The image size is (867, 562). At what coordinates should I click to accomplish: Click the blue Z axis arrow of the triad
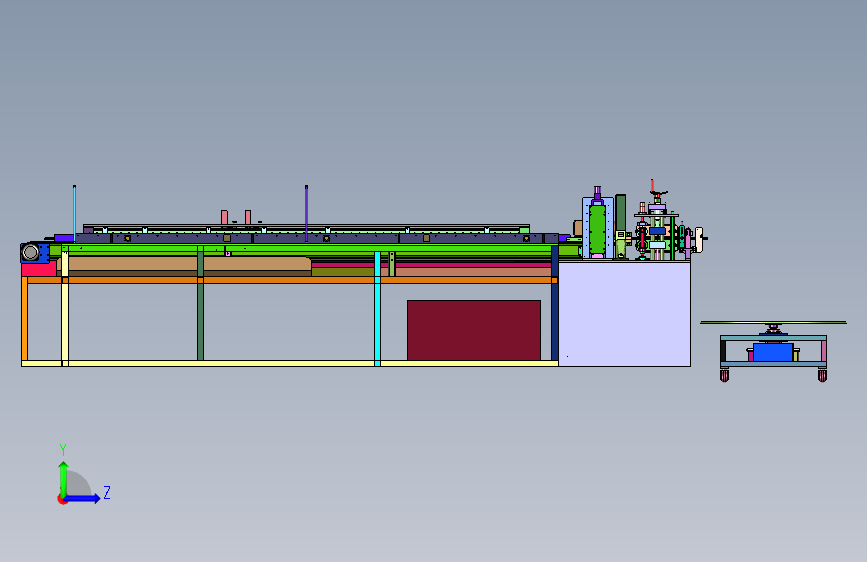[x=82, y=498]
